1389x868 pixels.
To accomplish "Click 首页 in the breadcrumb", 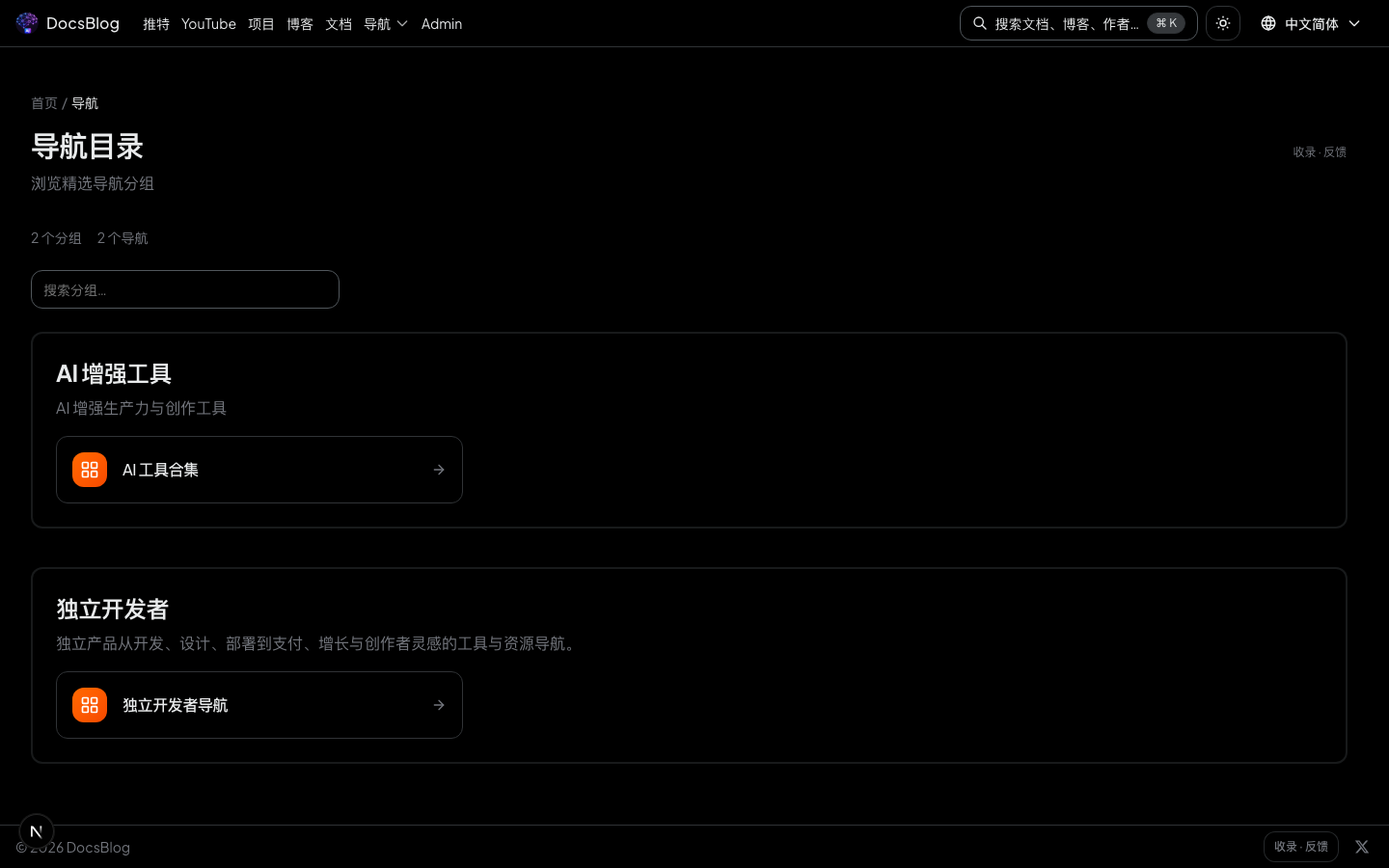I will [x=44, y=103].
